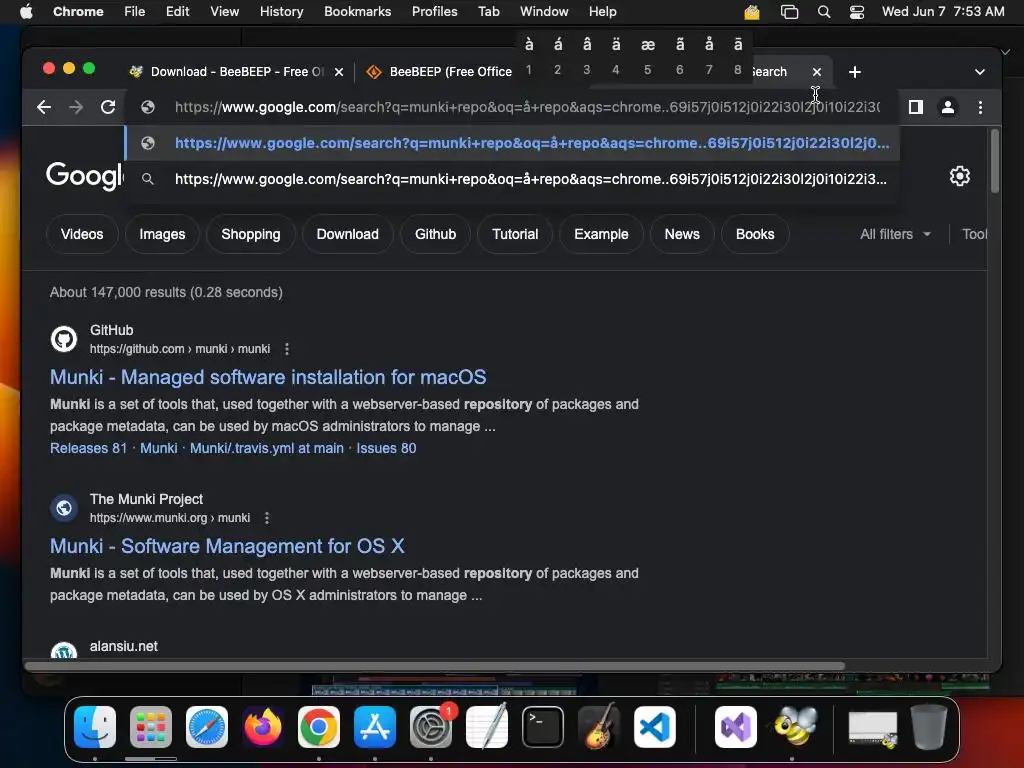1024x768 pixels.
Task: Close the Download - BeeBEEP tab
Action: 339,72
